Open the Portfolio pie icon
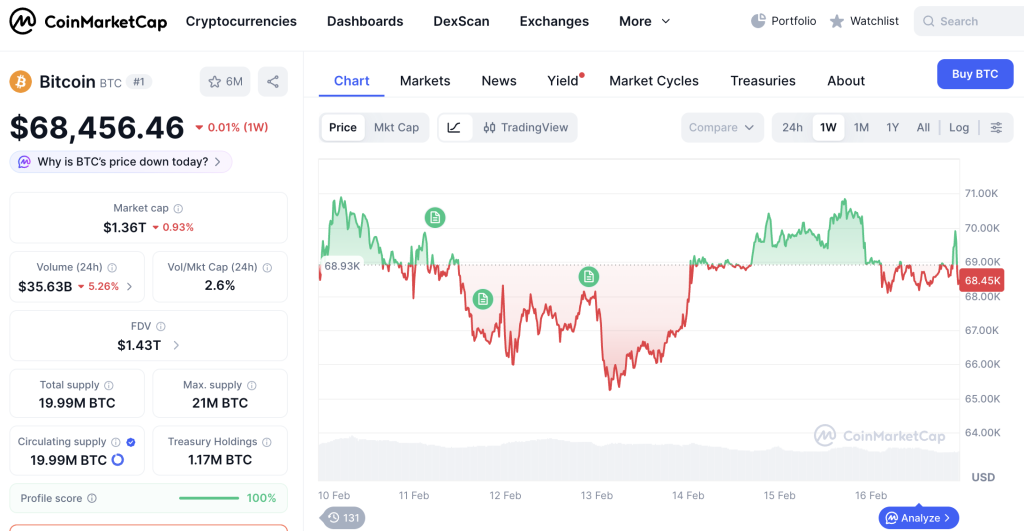Image resolution: width=1024 pixels, height=531 pixels. pyautogui.click(x=758, y=21)
